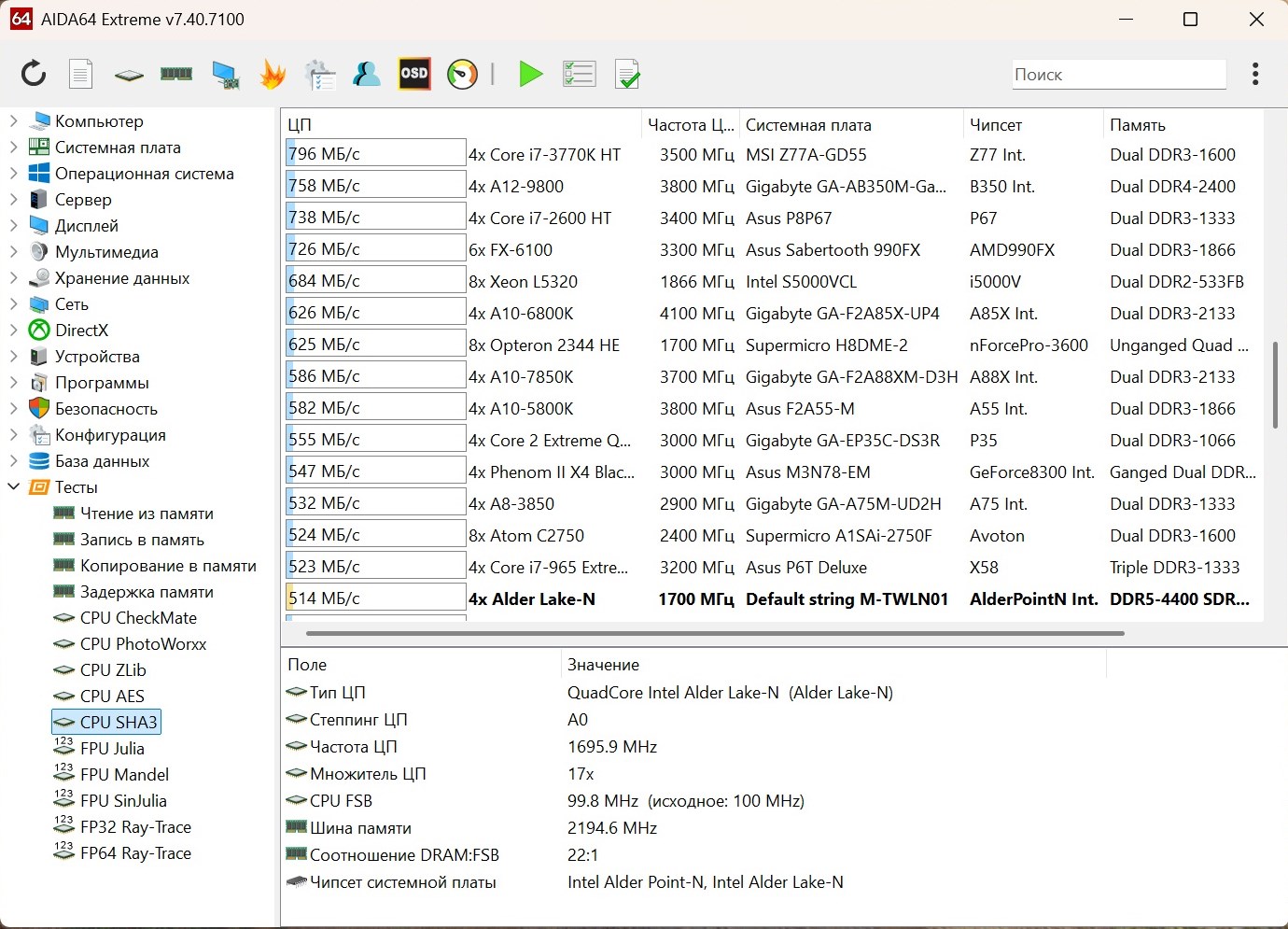Open Чтение из памяти test
The image size is (1288, 929).
[147, 513]
